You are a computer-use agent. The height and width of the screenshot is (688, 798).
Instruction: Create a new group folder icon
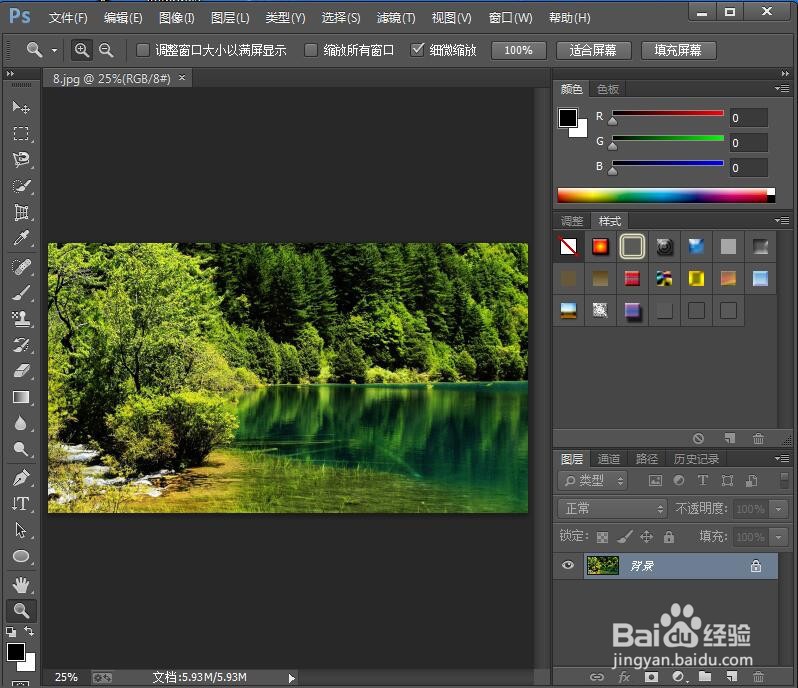(705, 677)
